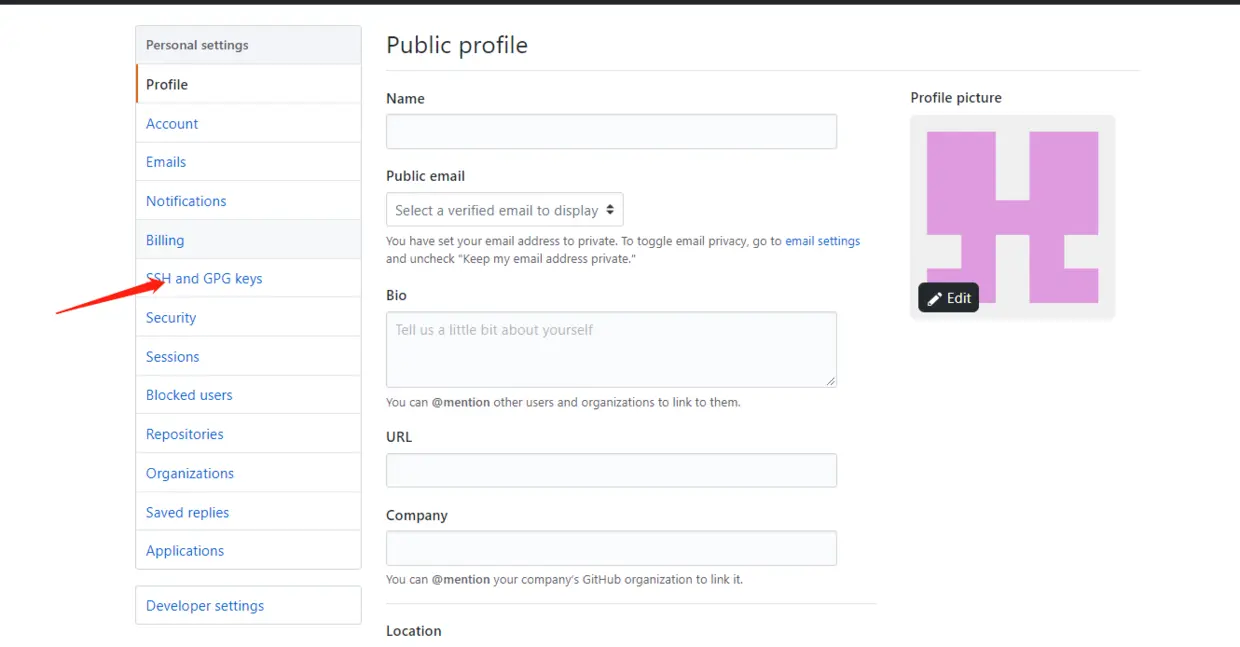Click the Company input field
The image size is (1240, 647).
click(611, 548)
